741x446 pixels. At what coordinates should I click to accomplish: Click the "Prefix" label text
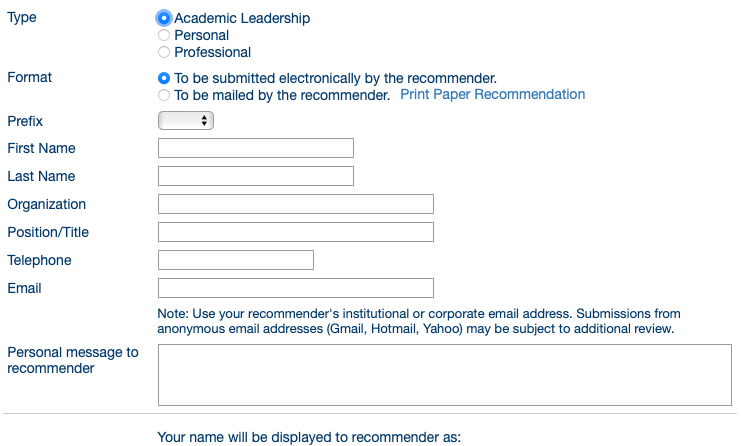[x=25, y=121]
